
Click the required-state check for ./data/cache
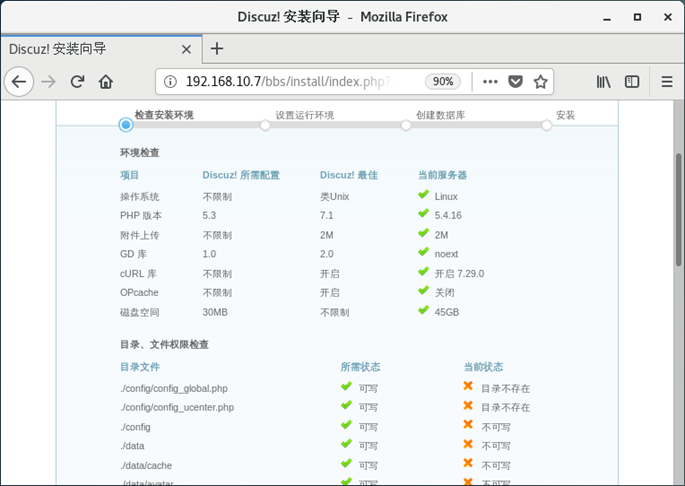point(346,463)
